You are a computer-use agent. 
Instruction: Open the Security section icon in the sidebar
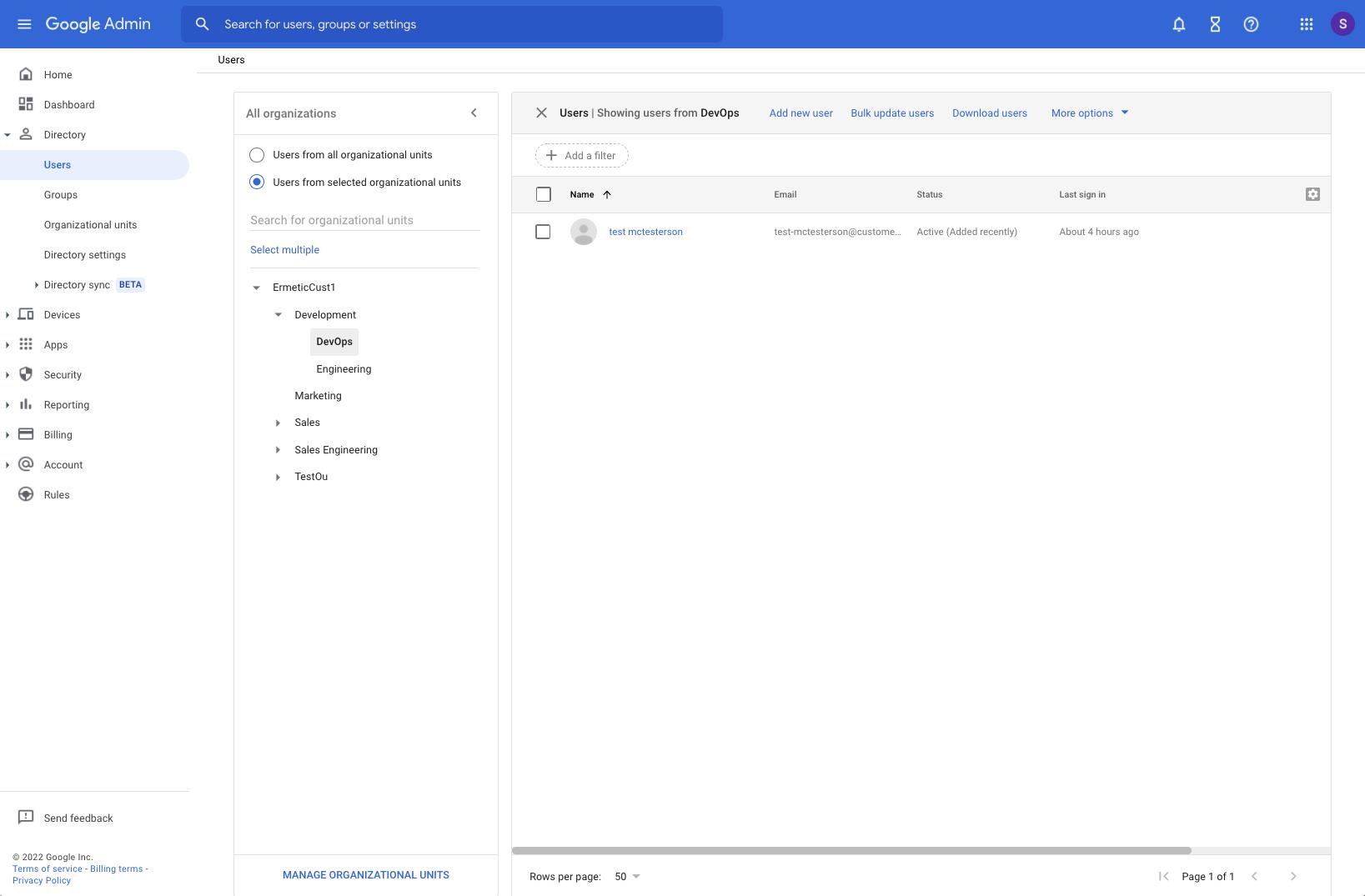(x=26, y=374)
